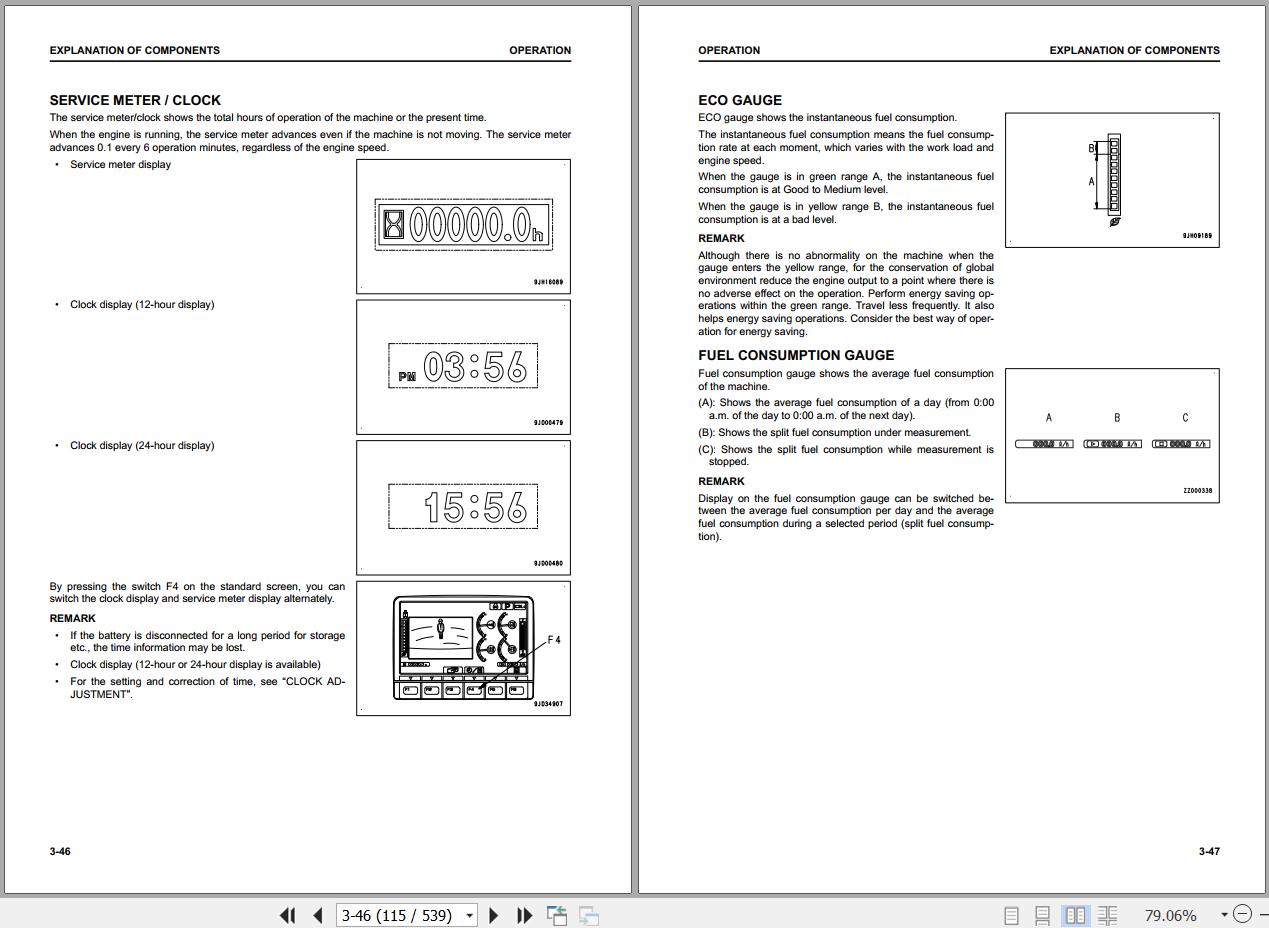Go to the next page

click(493, 915)
